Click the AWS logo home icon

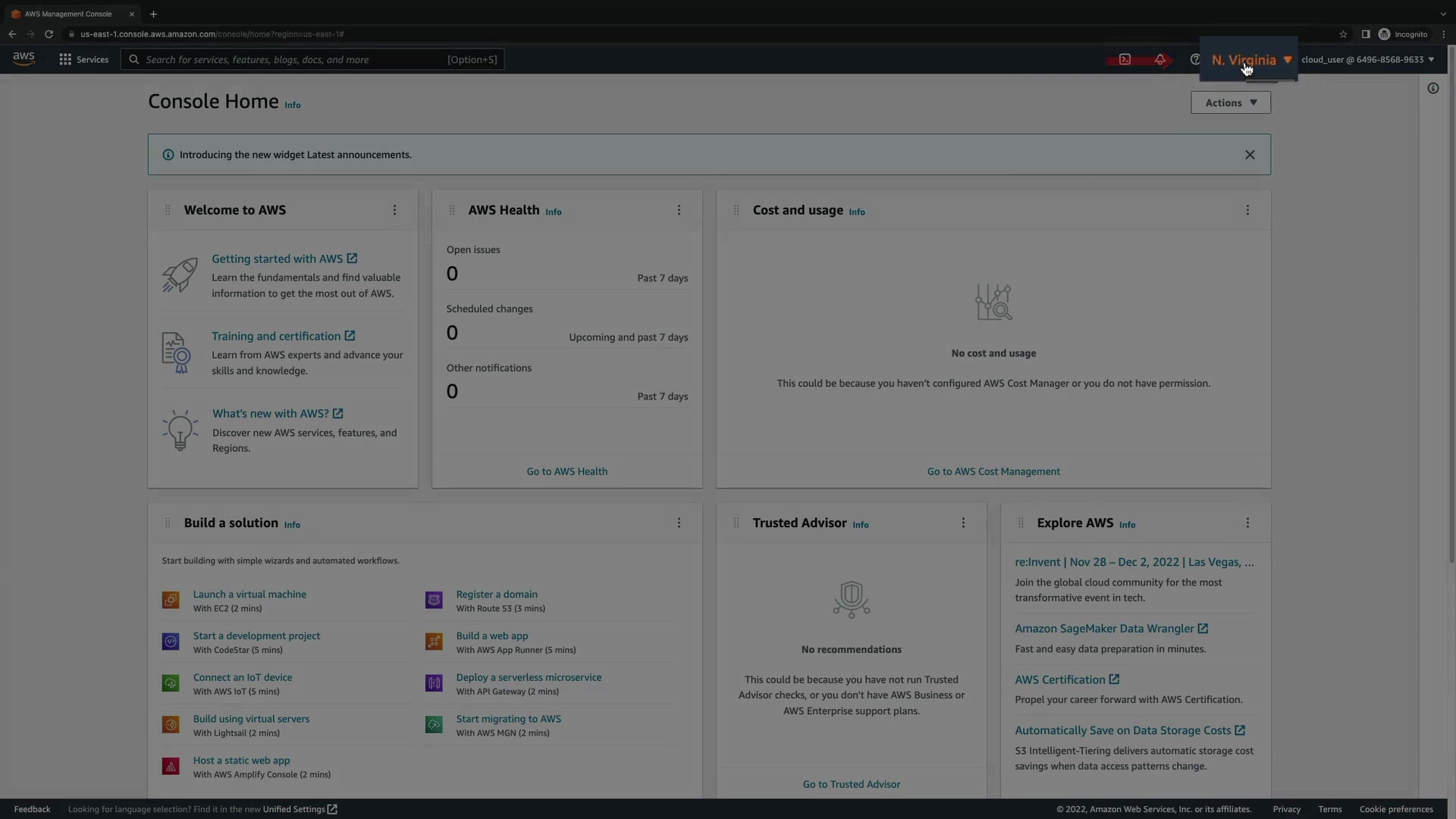coord(24,58)
